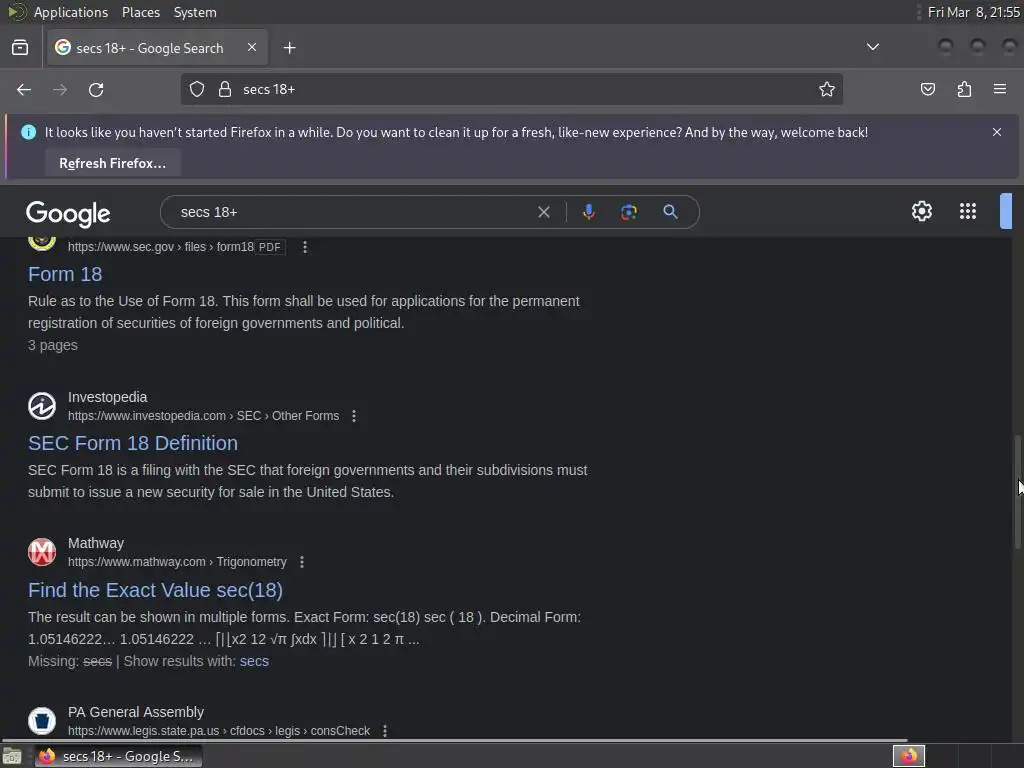Image resolution: width=1024 pixels, height=768 pixels.
Task: Open Google quick settings gear
Action: point(921,211)
